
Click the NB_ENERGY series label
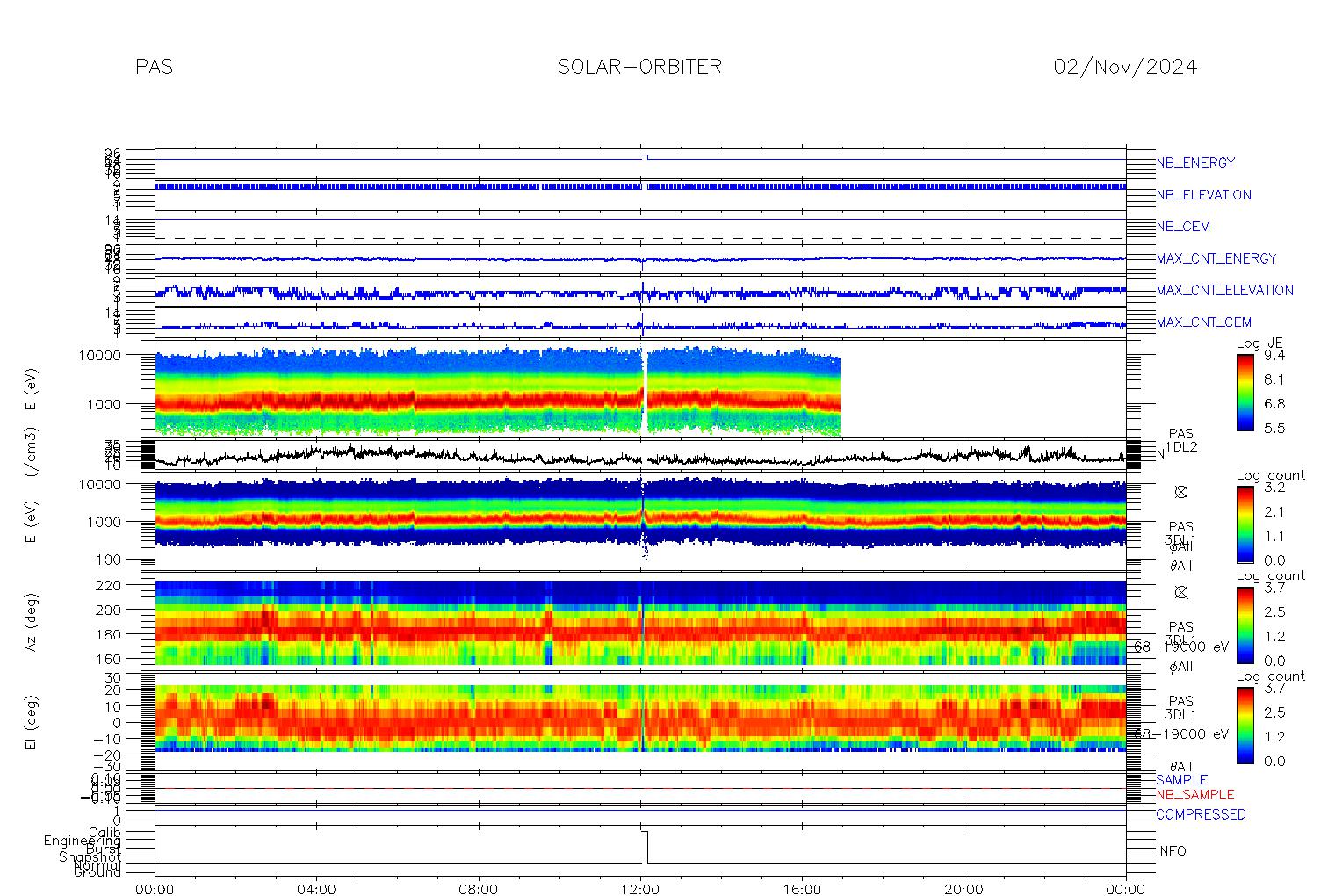(x=1195, y=163)
